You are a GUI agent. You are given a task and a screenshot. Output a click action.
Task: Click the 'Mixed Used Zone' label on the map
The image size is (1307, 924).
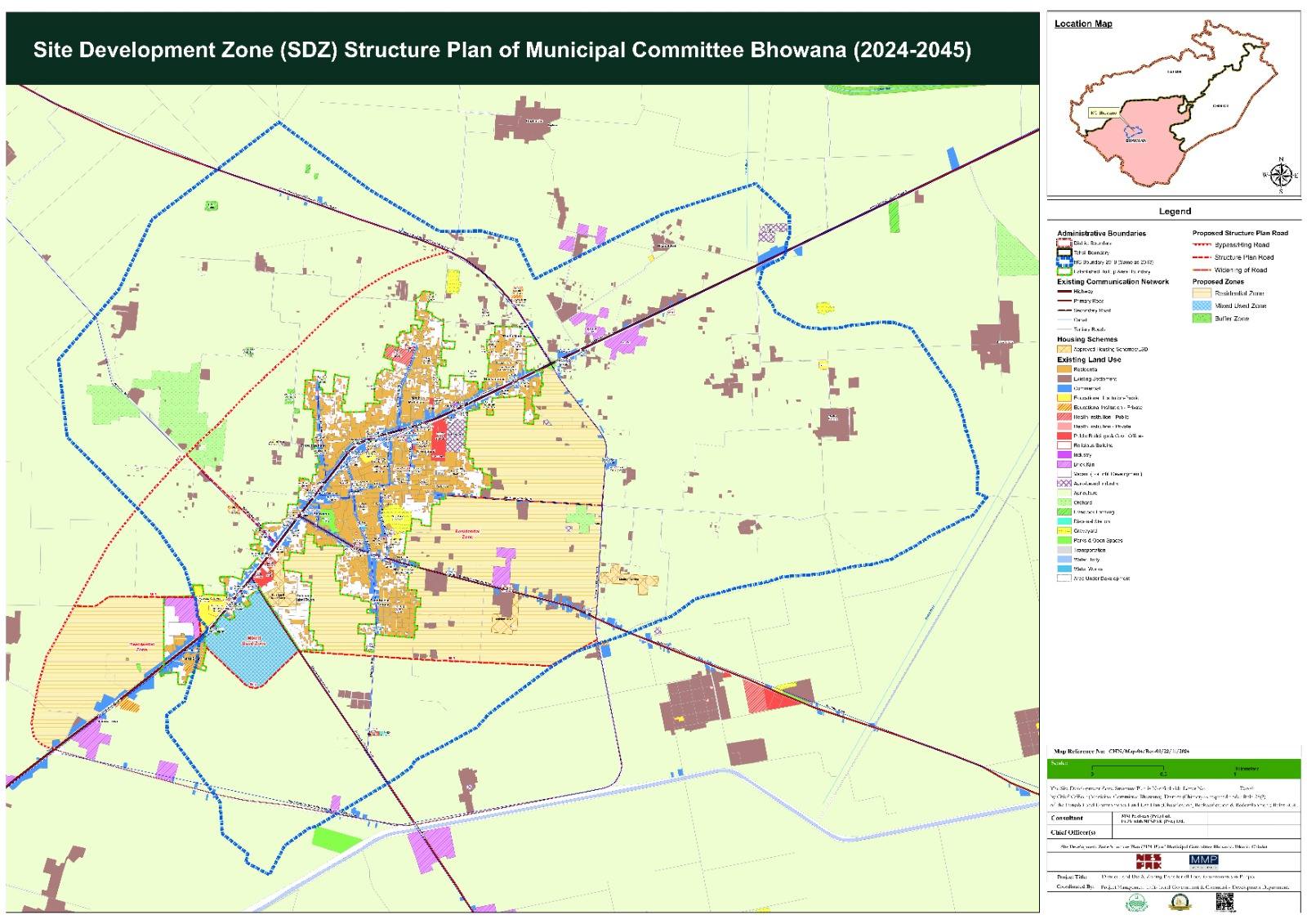[253, 642]
